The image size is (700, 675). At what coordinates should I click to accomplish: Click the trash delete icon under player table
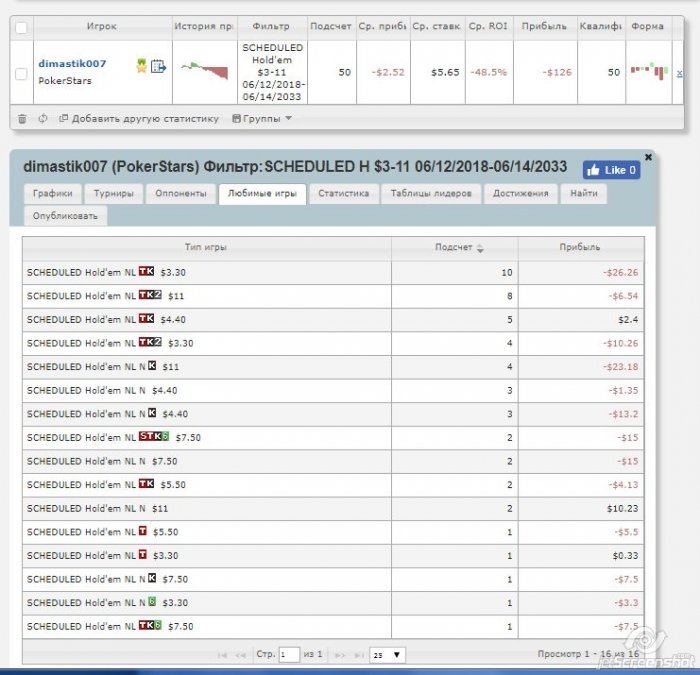coord(22,119)
